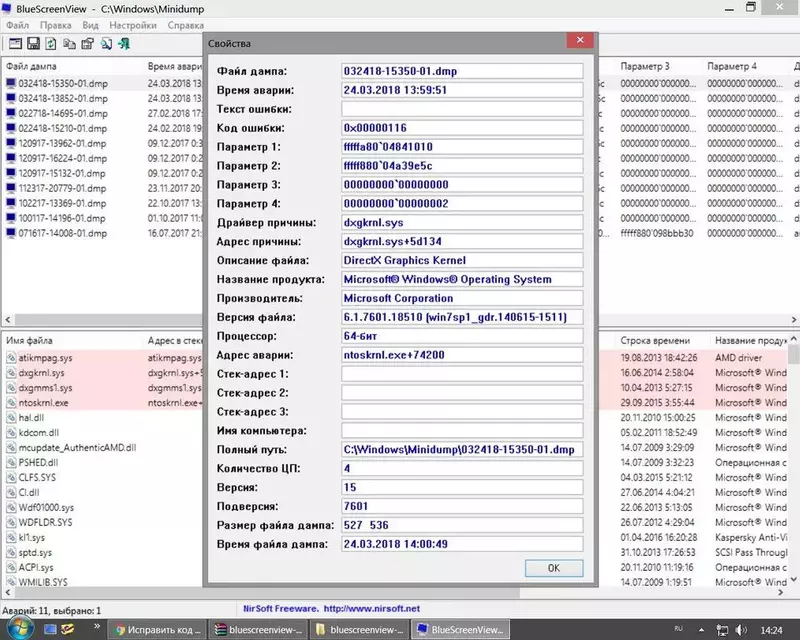Viewport: 800px width, 640px height.
Task: Sort by the Параметр 3 column header
Action: coord(645,66)
